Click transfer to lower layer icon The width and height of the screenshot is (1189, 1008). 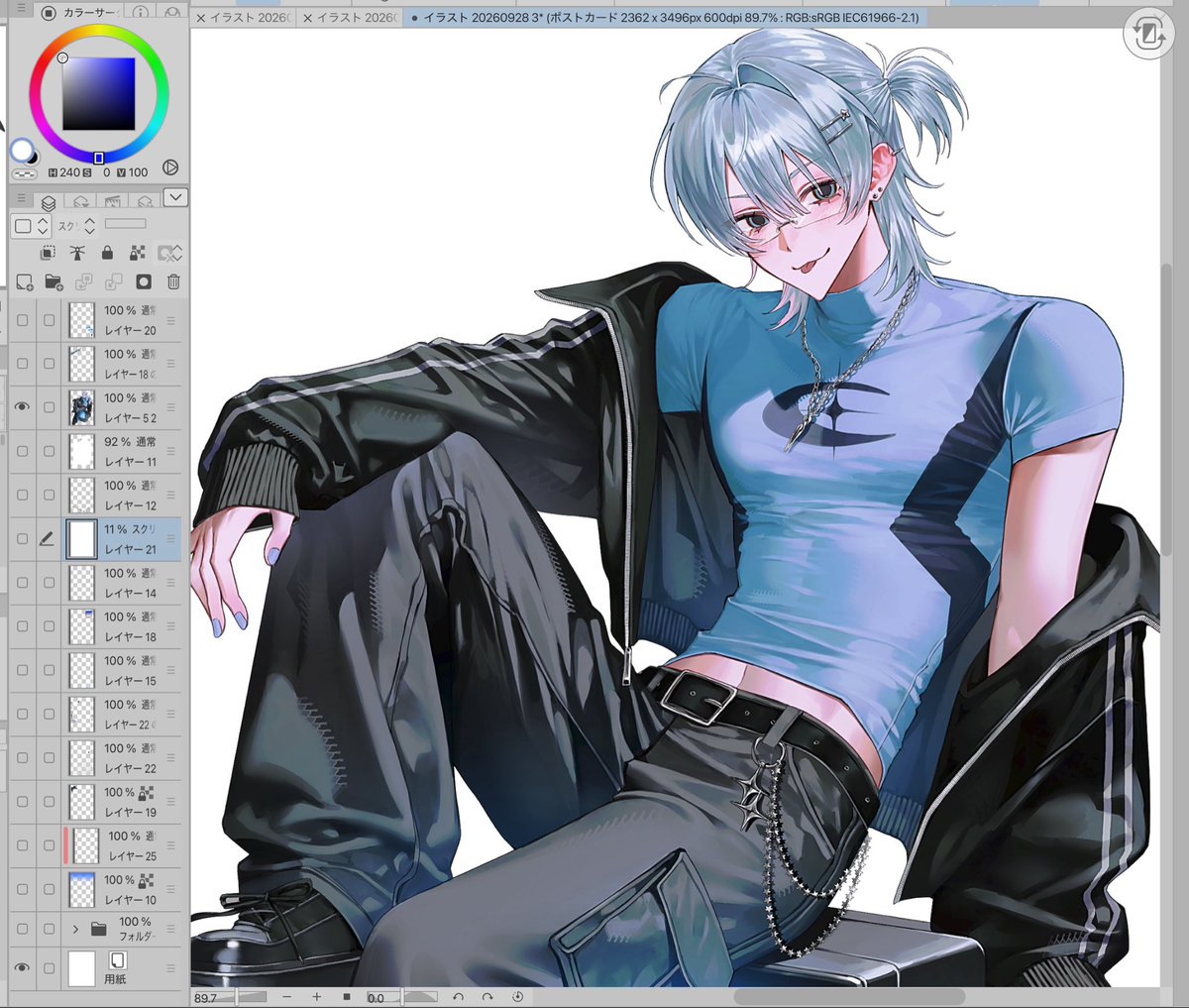[84, 282]
